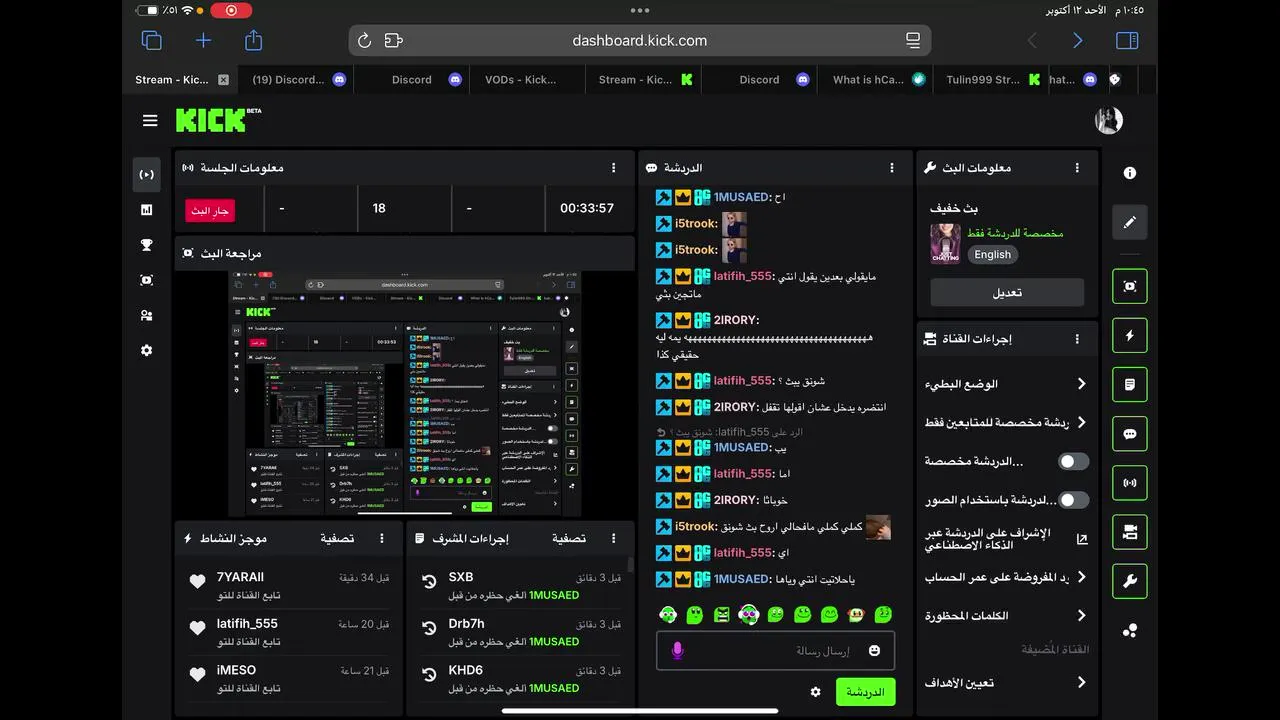Expand الكلمات المحظورة banned words

(1007, 616)
